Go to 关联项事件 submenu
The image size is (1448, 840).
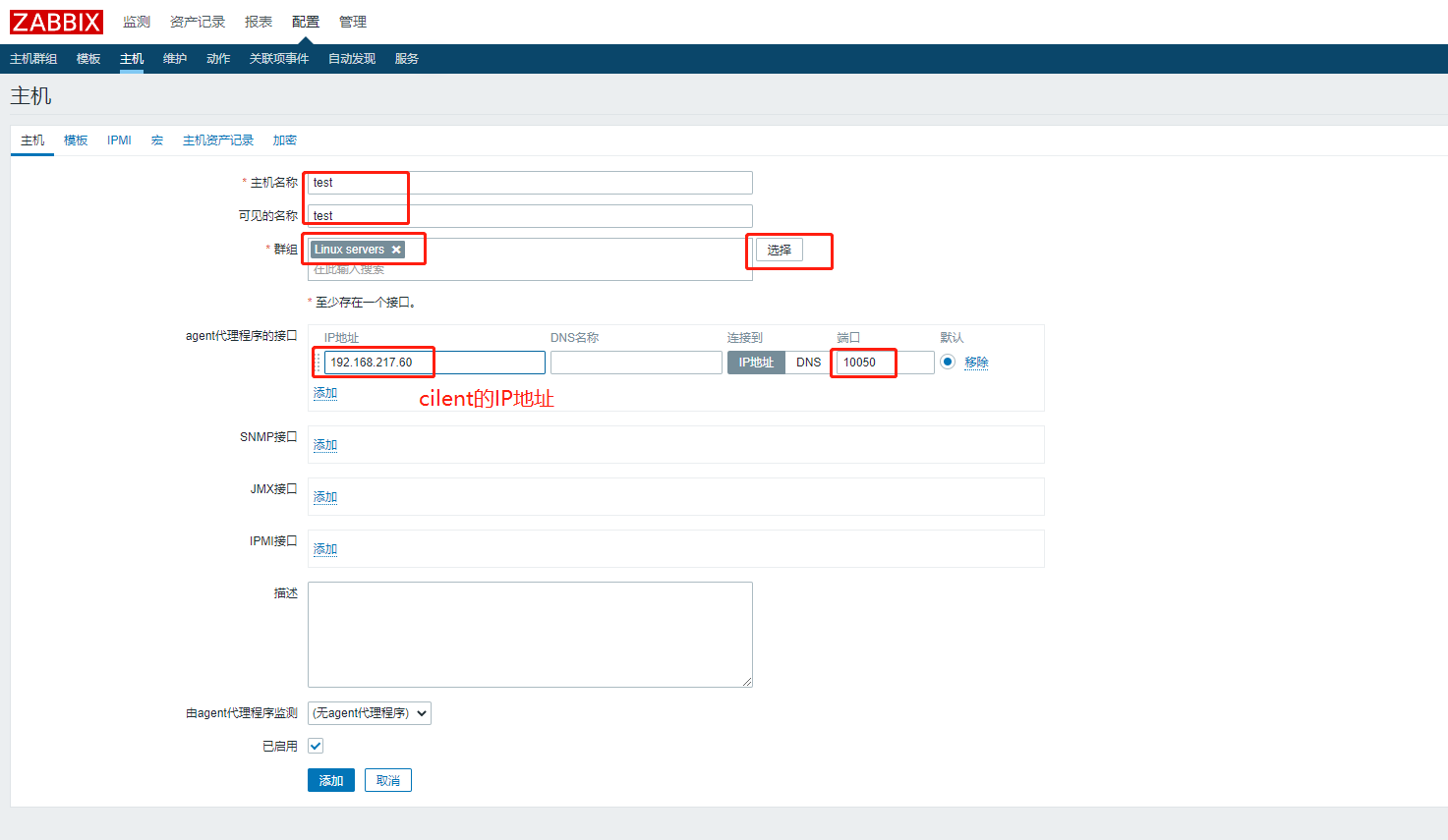tap(279, 59)
